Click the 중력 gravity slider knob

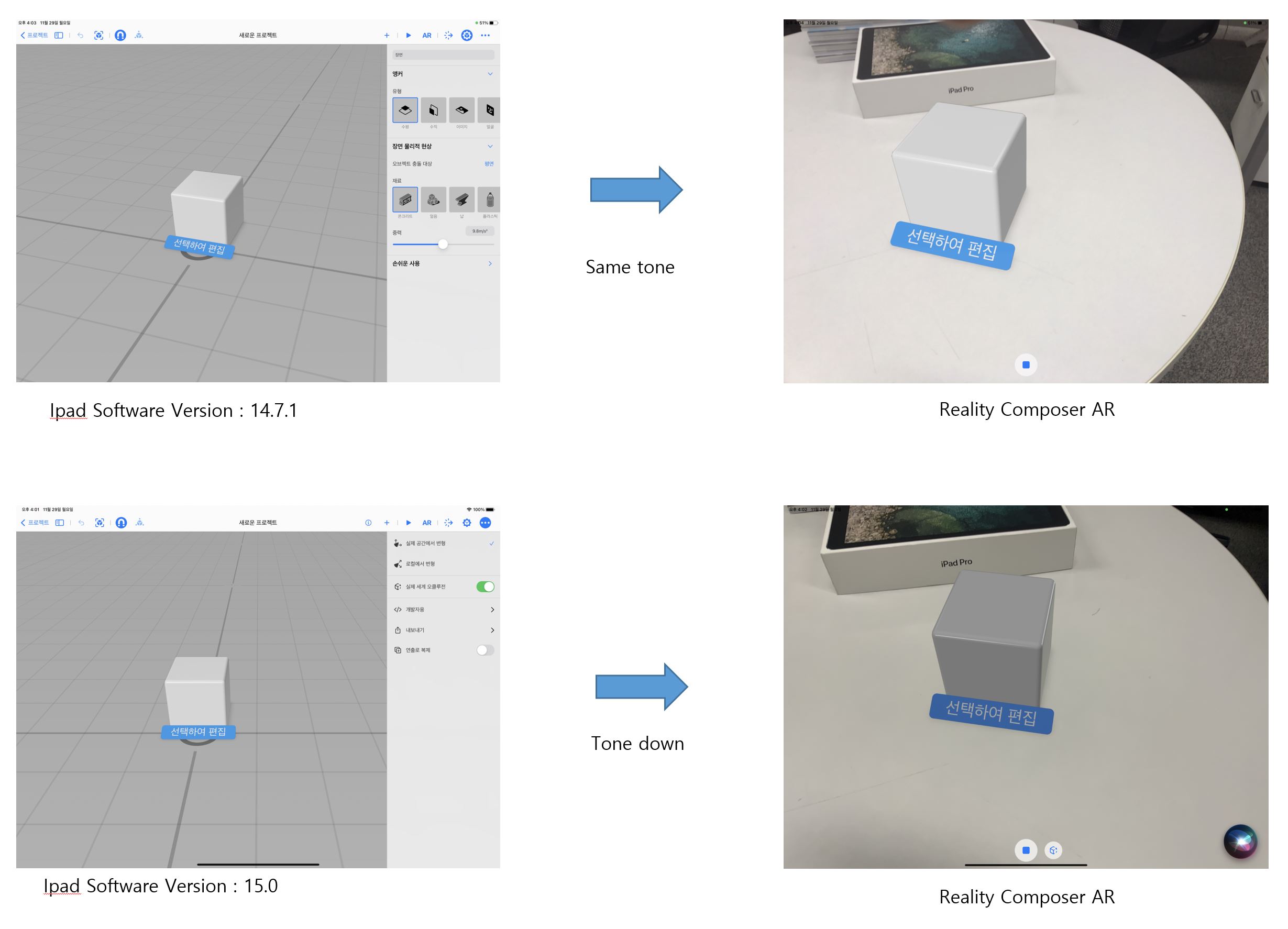point(443,244)
